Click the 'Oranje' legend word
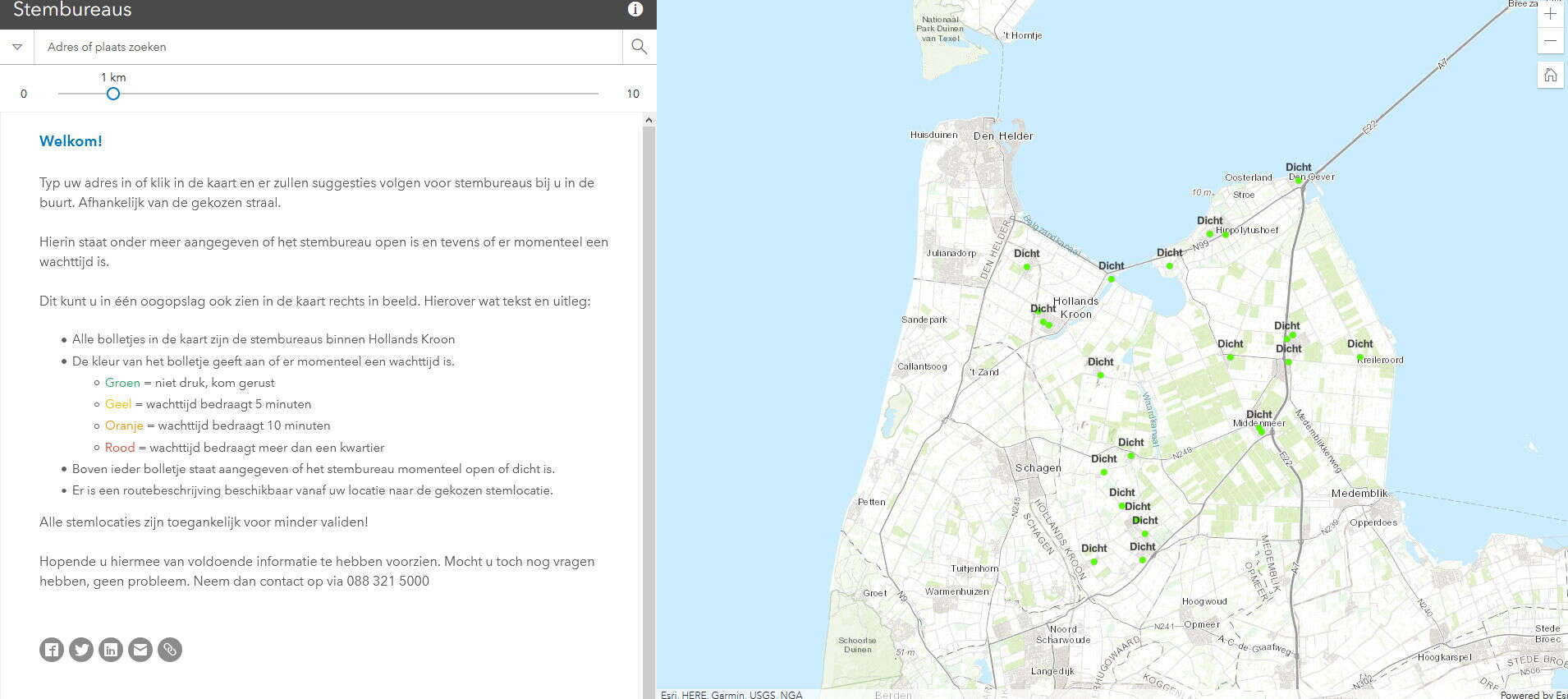 (x=124, y=425)
